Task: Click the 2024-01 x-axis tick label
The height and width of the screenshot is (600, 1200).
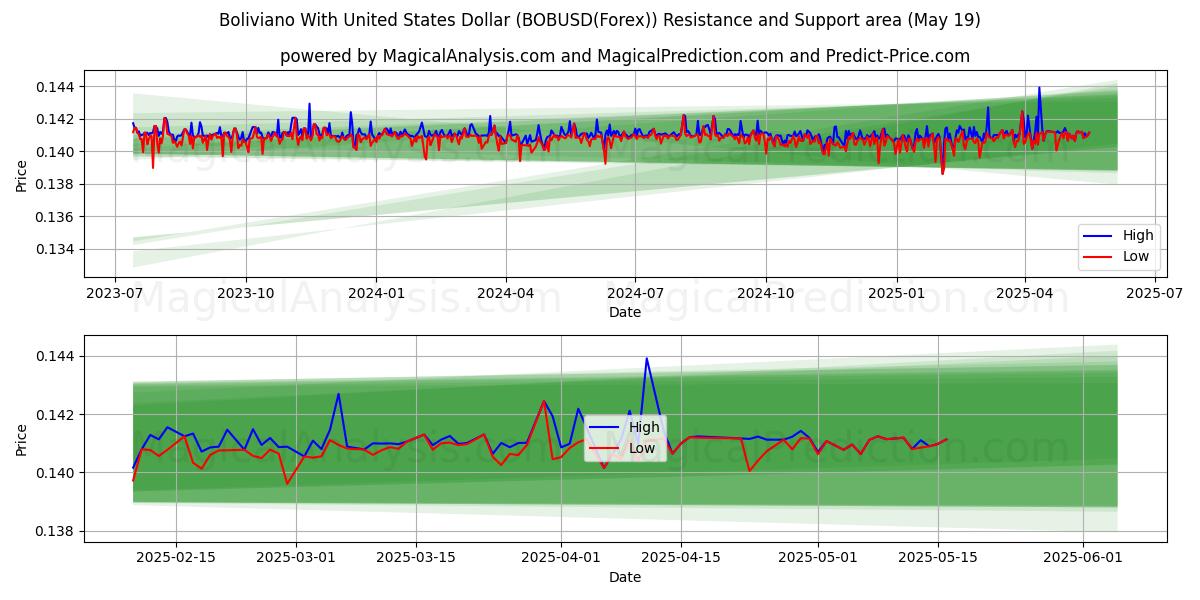Action: point(376,293)
